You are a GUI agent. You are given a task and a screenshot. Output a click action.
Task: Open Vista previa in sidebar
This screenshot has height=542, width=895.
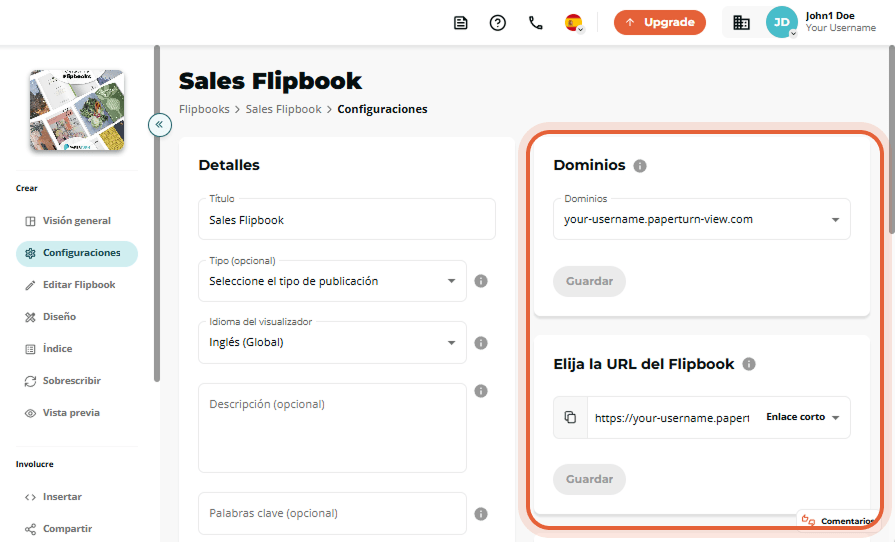click(76, 412)
